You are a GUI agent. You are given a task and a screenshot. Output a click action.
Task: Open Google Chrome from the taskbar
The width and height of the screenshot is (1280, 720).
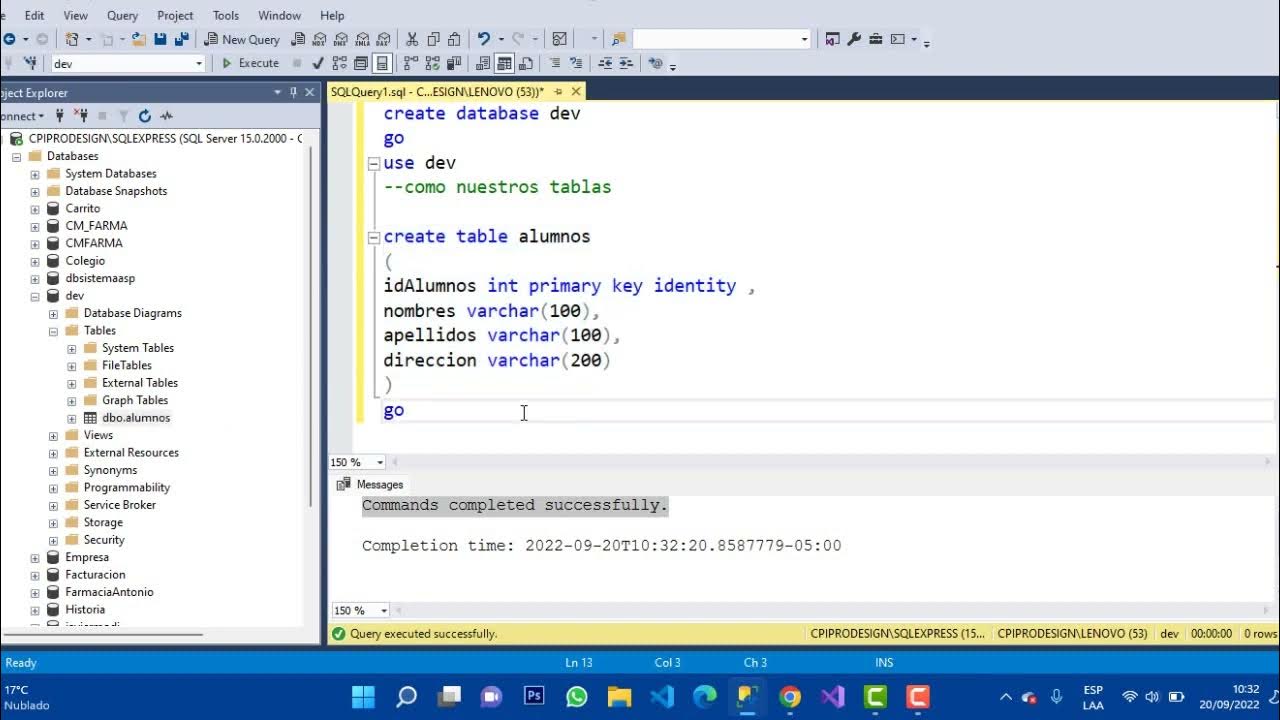click(790, 696)
